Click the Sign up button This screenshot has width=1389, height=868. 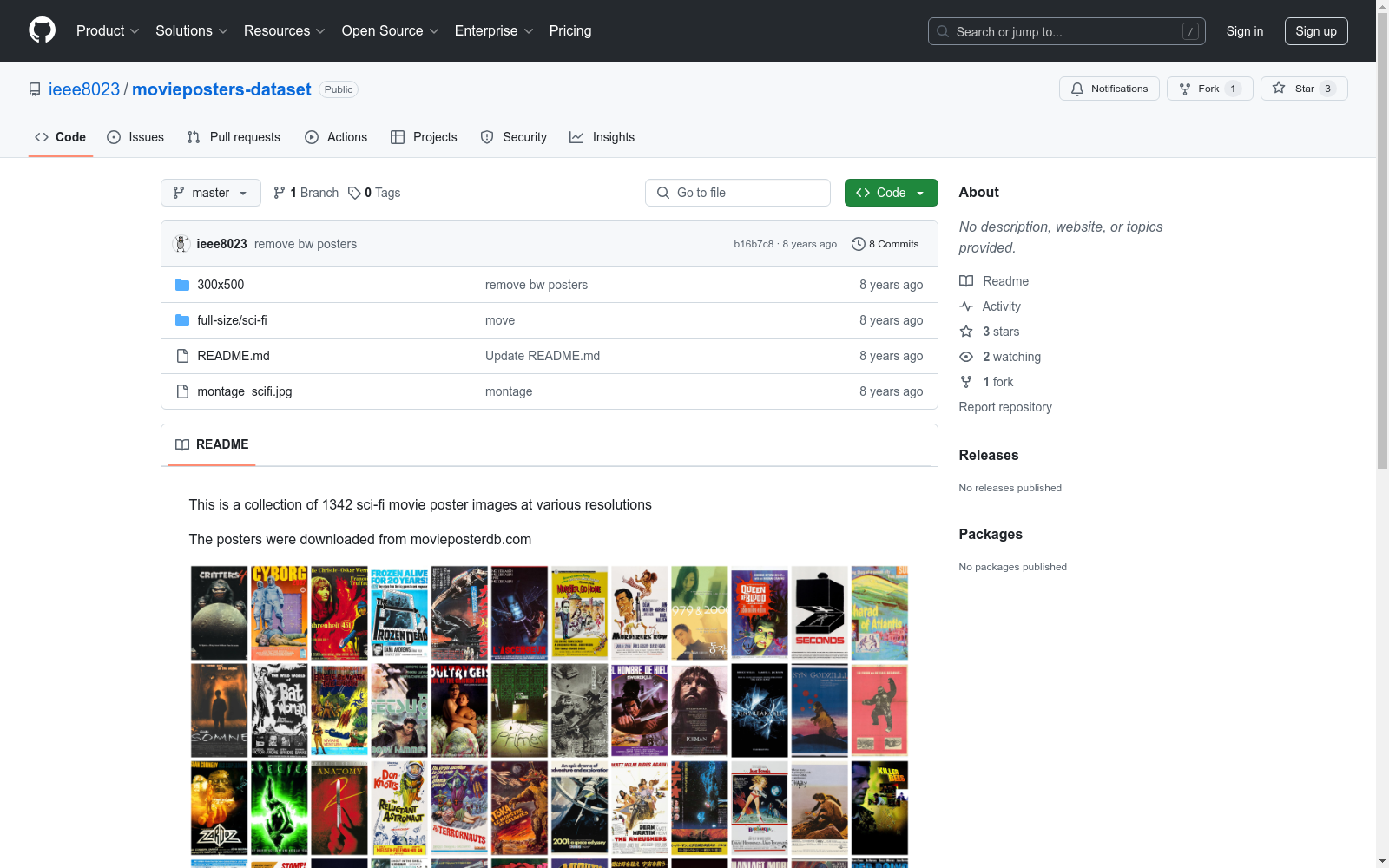coord(1316,31)
